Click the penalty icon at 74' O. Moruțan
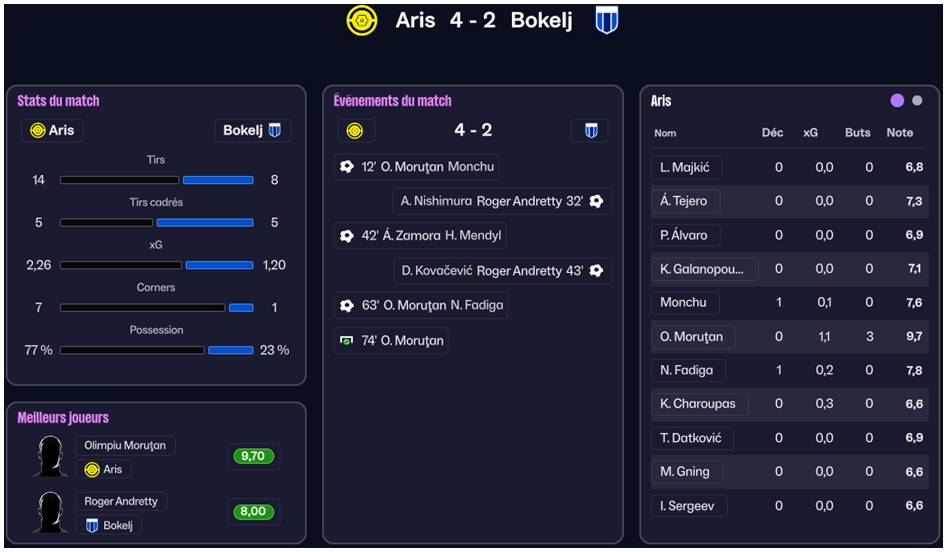Image resolution: width=947 pixels, height=552 pixels. (347, 341)
